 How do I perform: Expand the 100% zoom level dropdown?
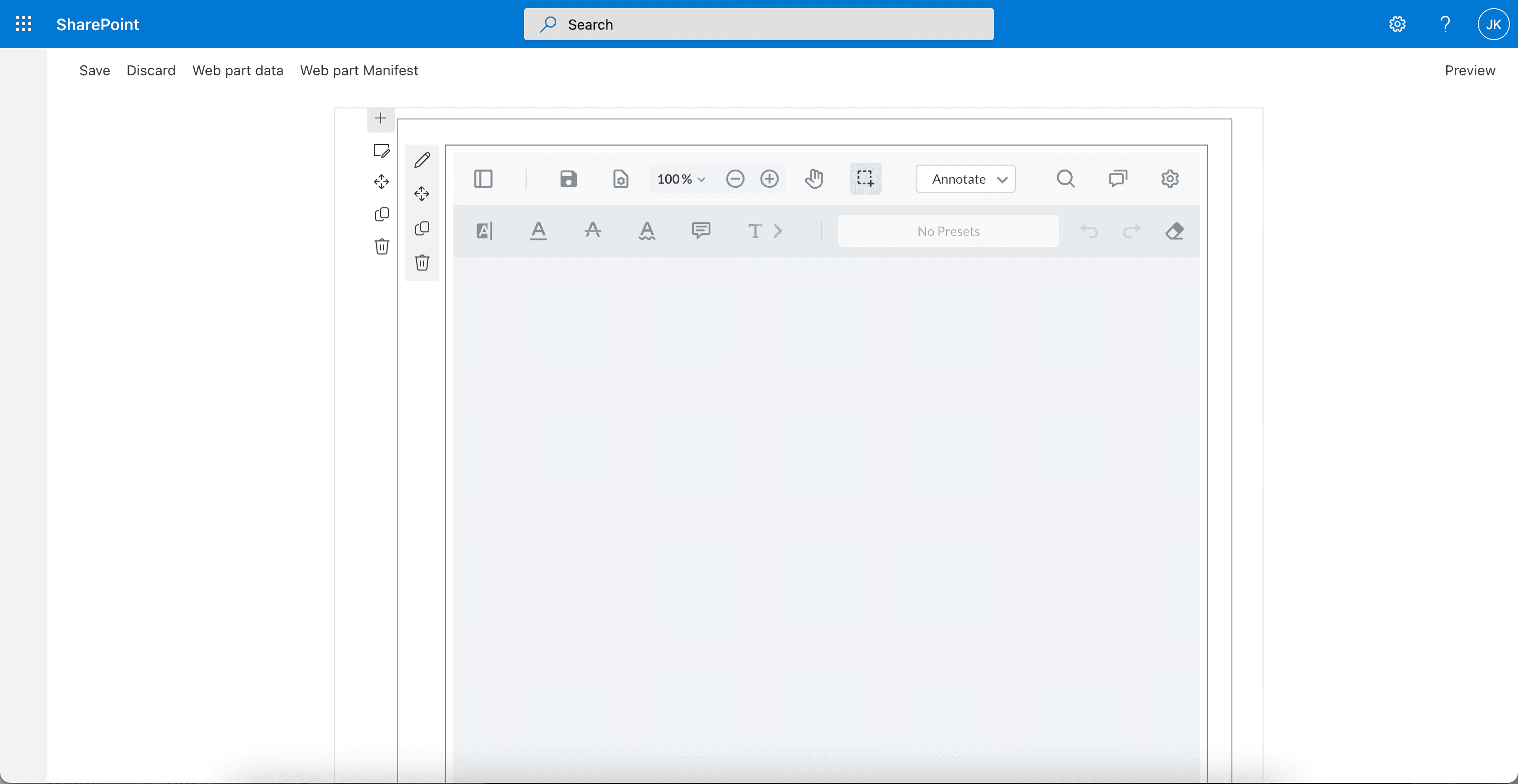(681, 179)
